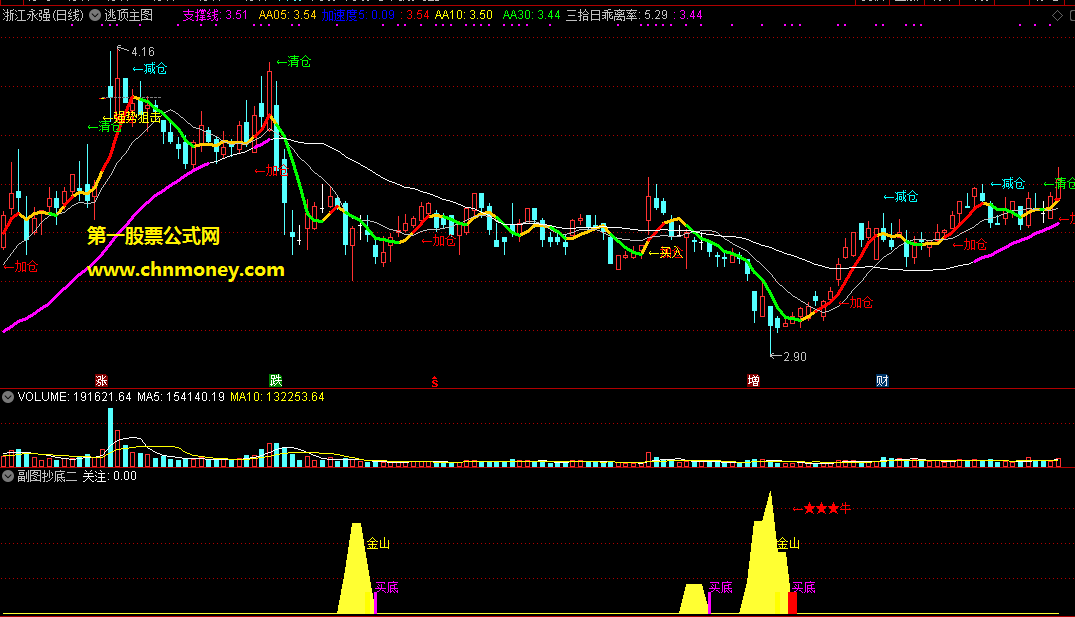1075x617 pixels.
Task: Click the VOLUME: 191621.64 value
Action: 74,397
